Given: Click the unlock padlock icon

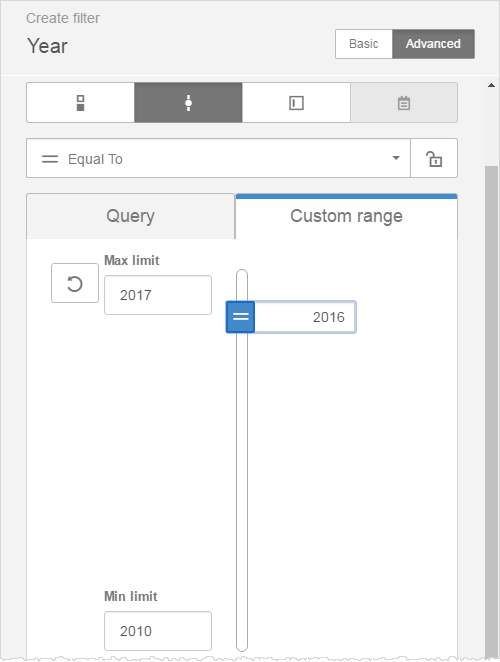Looking at the screenshot, I should [x=434, y=158].
